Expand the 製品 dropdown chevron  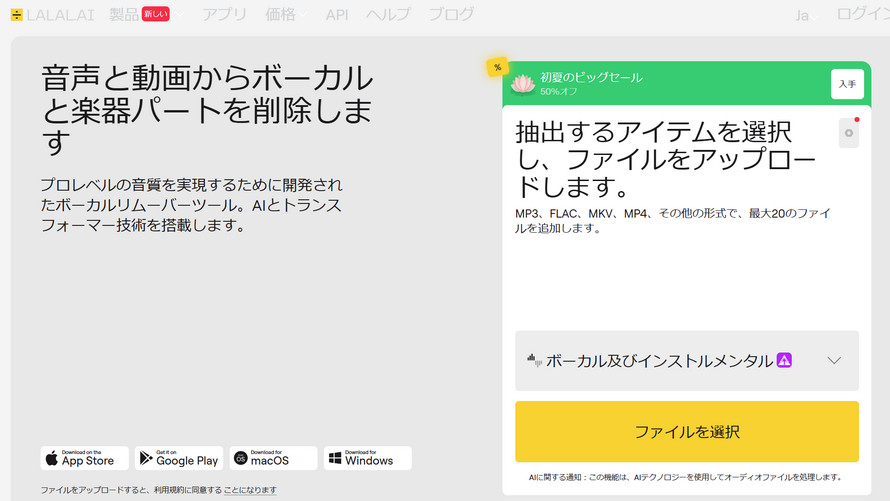point(180,15)
